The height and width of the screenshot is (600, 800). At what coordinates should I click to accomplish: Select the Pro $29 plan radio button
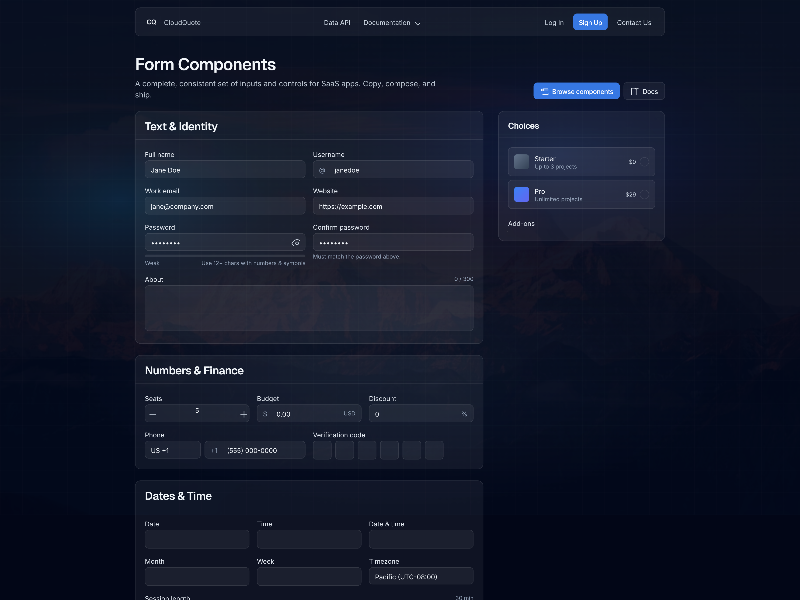click(x=645, y=194)
